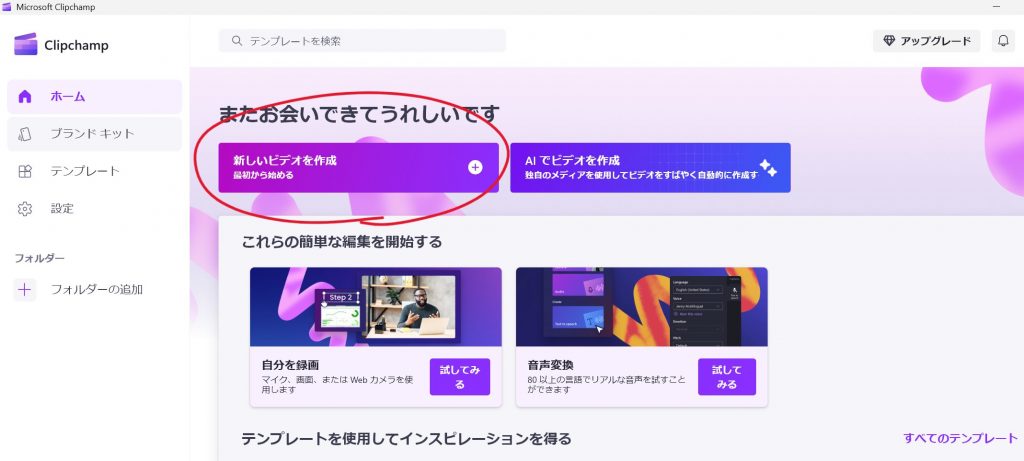Open the テンプレート grid icon
Viewport: 1024px width, 461px height.
click(x=25, y=171)
